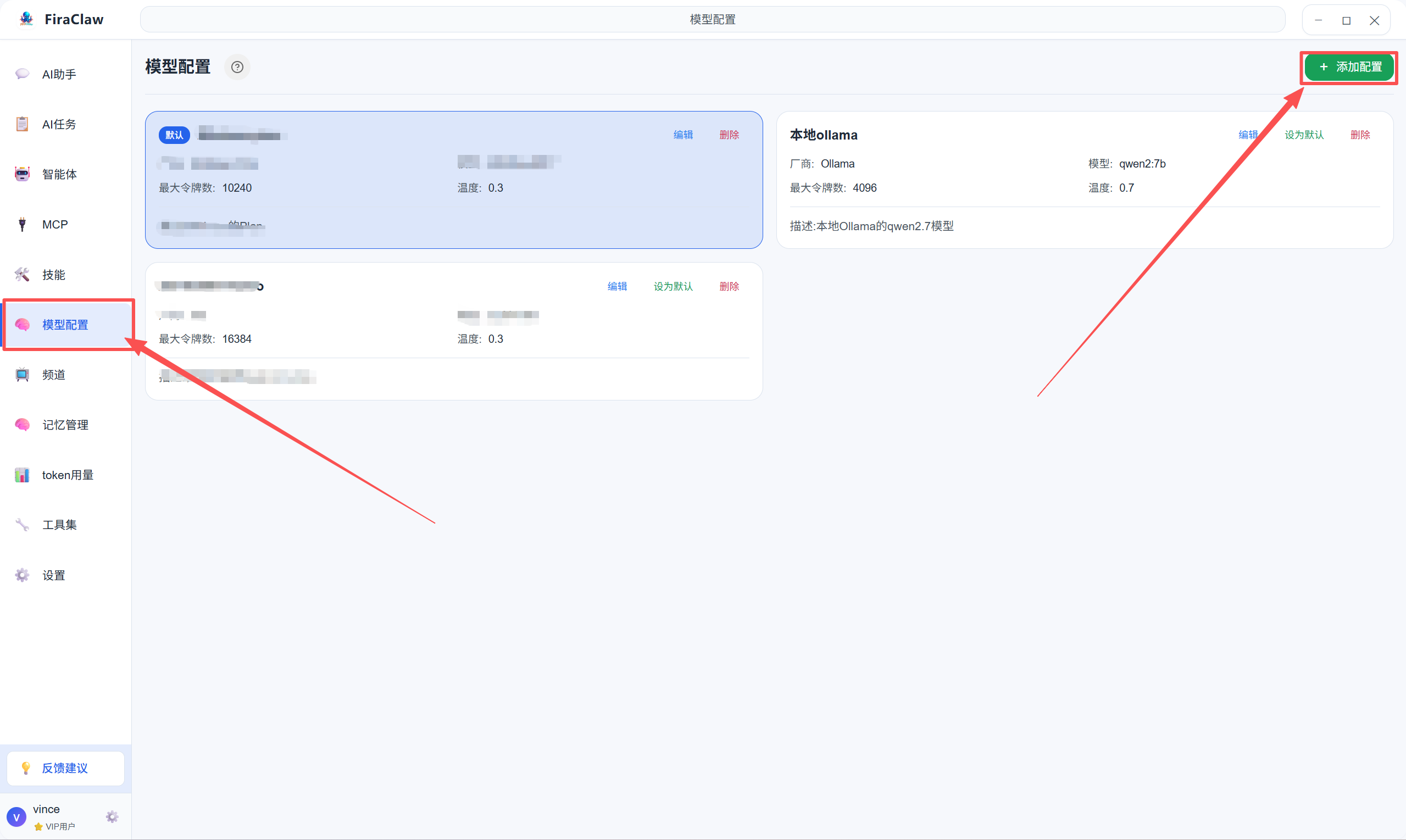
Task: Set 本地ollama as default
Action: point(1304,135)
